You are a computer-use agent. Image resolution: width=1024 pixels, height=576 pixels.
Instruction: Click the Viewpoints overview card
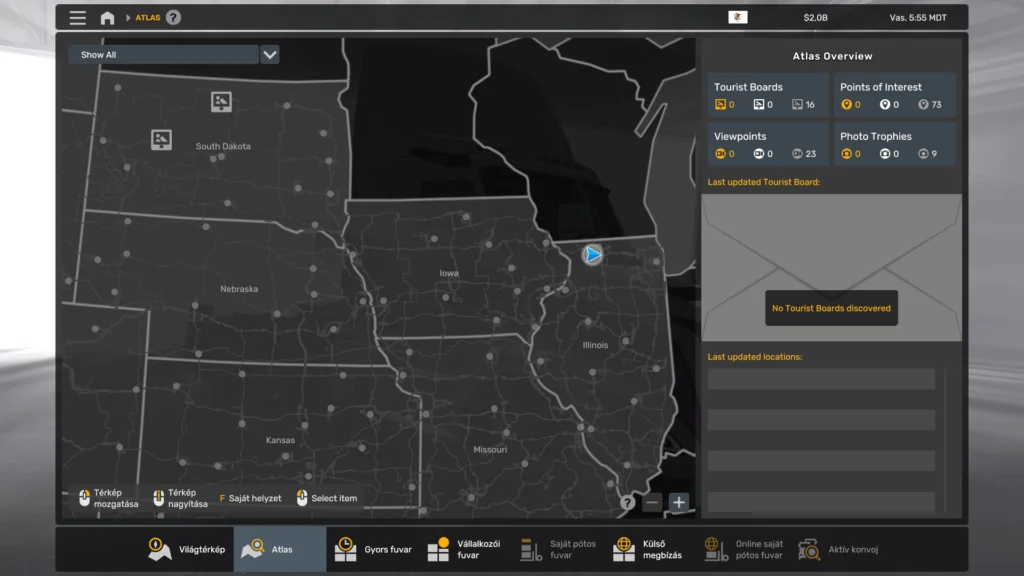coord(768,144)
